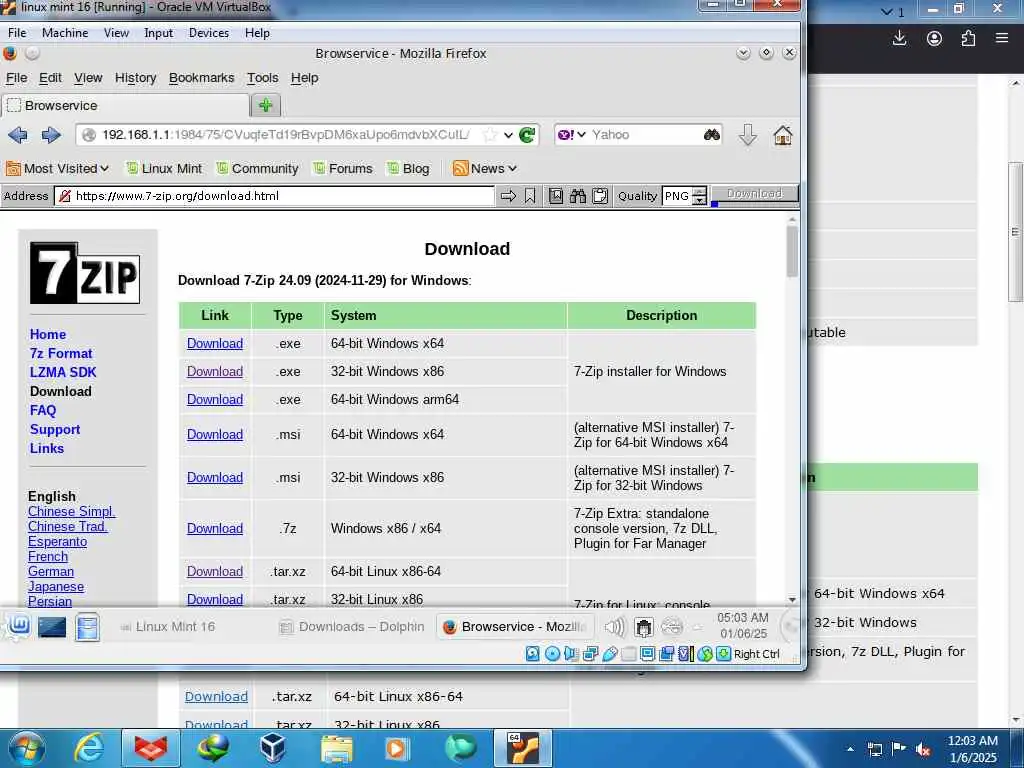The height and width of the screenshot is (768, 1024).
Task: Click Browservice find binoculars icon
Action: 577,196
